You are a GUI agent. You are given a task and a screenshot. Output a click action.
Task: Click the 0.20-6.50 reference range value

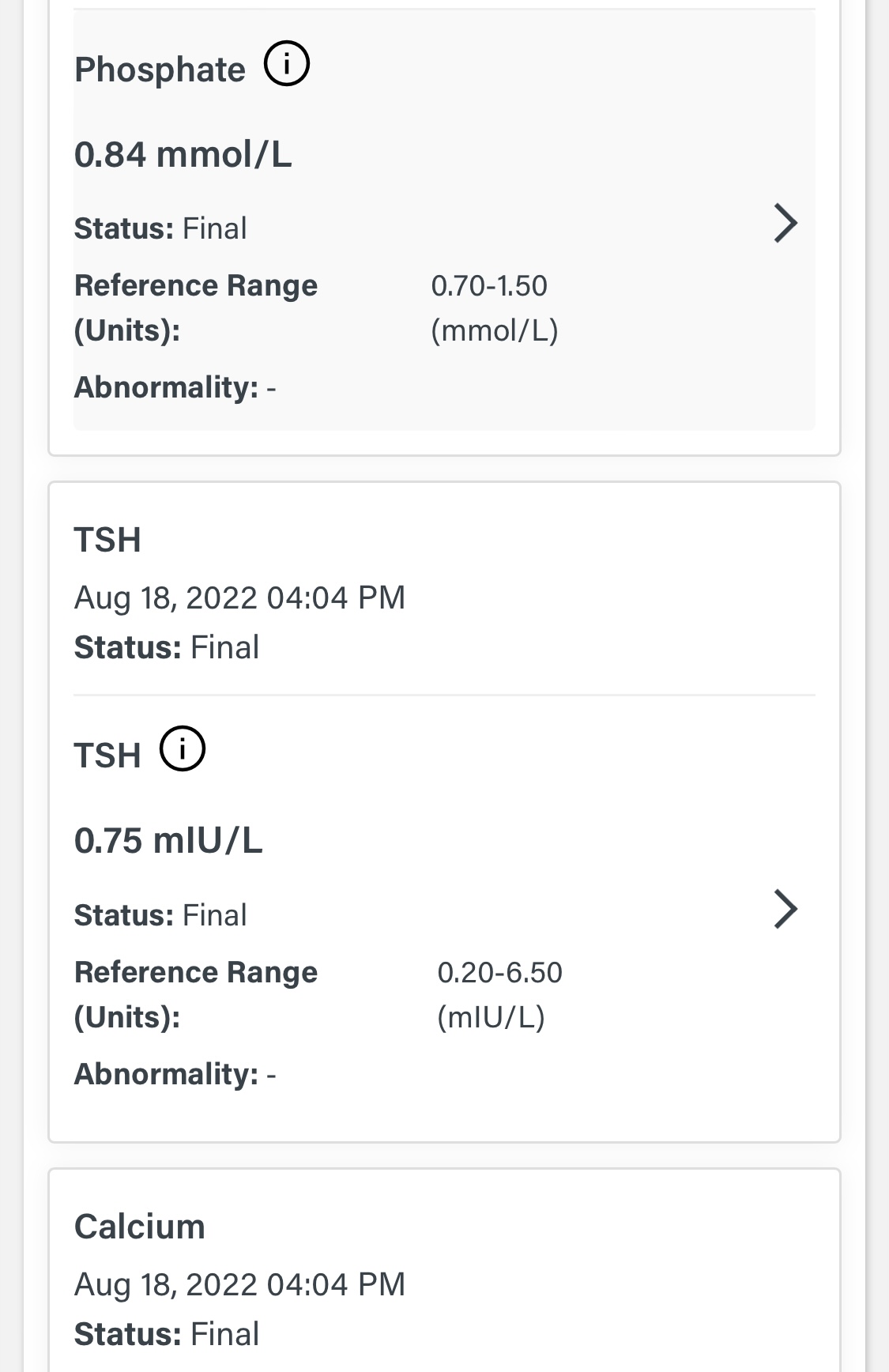(499, 972)
